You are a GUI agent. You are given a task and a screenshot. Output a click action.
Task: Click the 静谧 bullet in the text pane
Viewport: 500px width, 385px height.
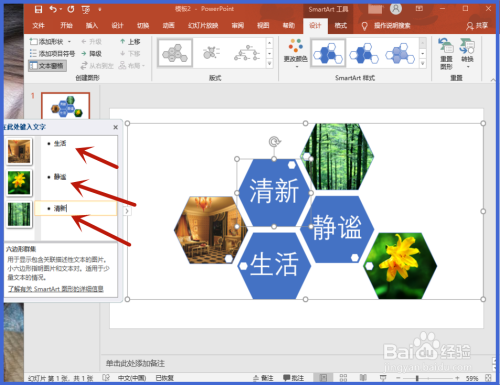coord(60,177)
